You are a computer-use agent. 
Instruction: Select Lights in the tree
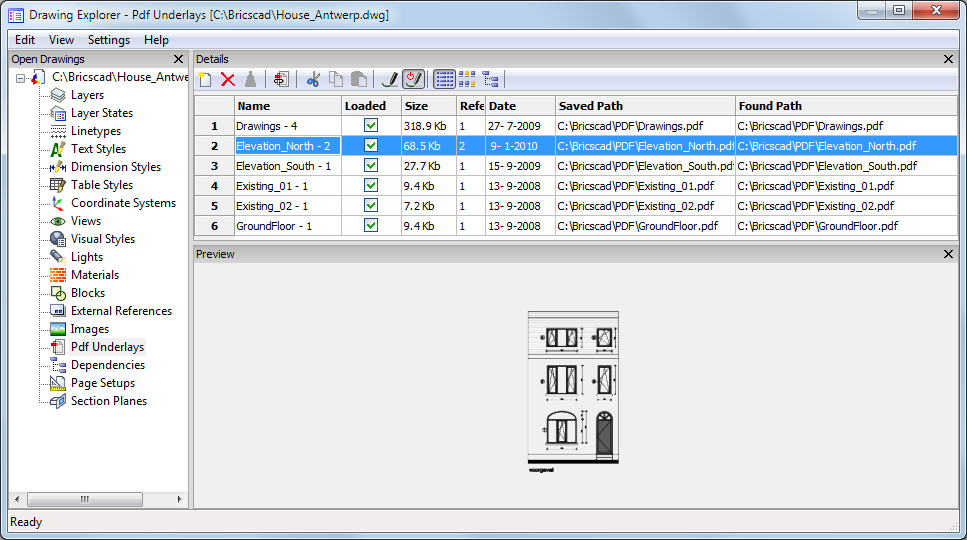click(86, 256)
